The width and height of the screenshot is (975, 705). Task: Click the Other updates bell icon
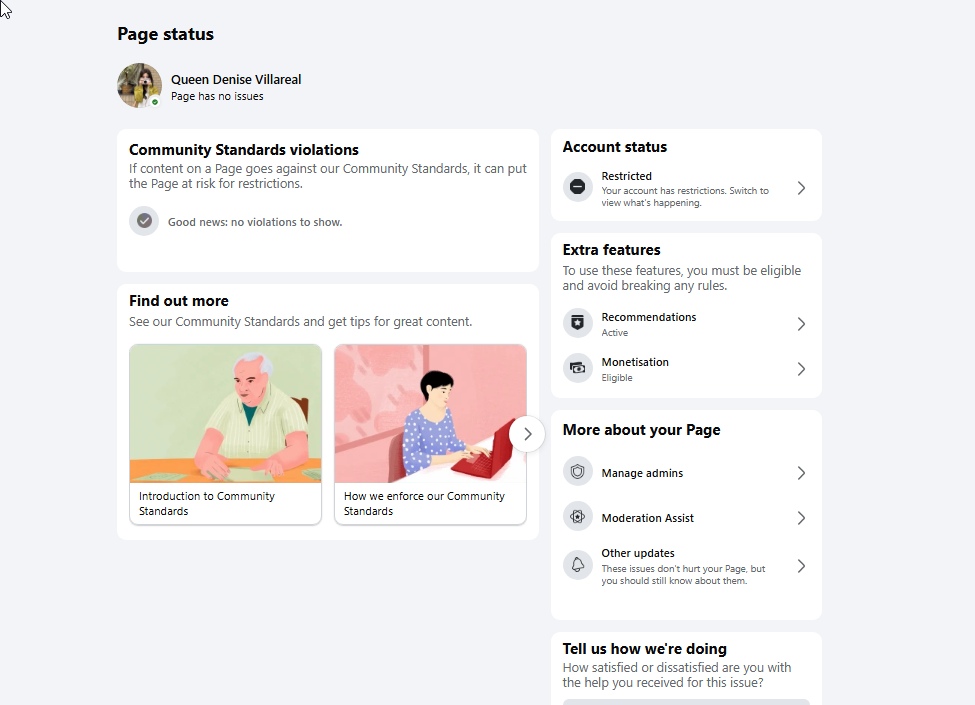(x=578, y=564)
